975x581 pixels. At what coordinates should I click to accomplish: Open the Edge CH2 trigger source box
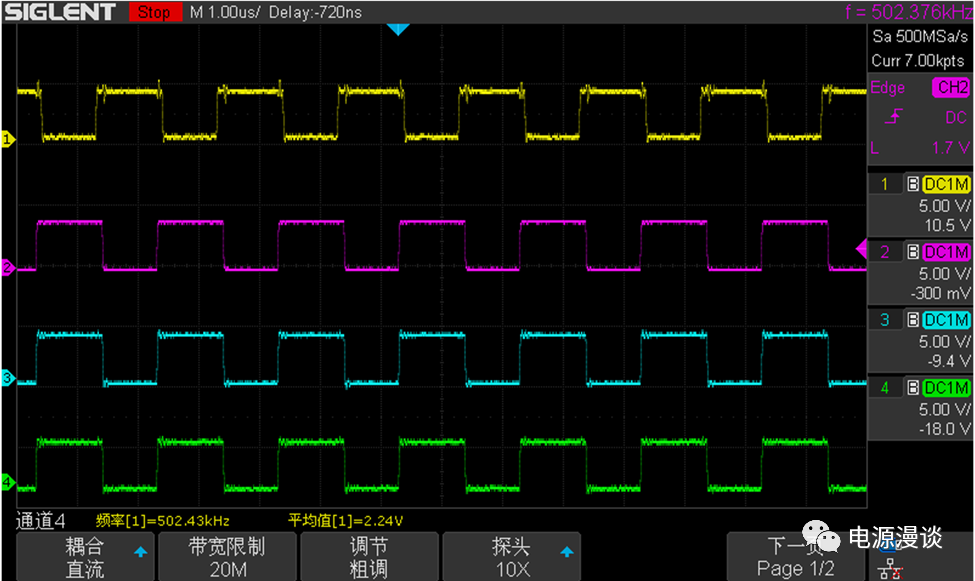tap(919, 88)
